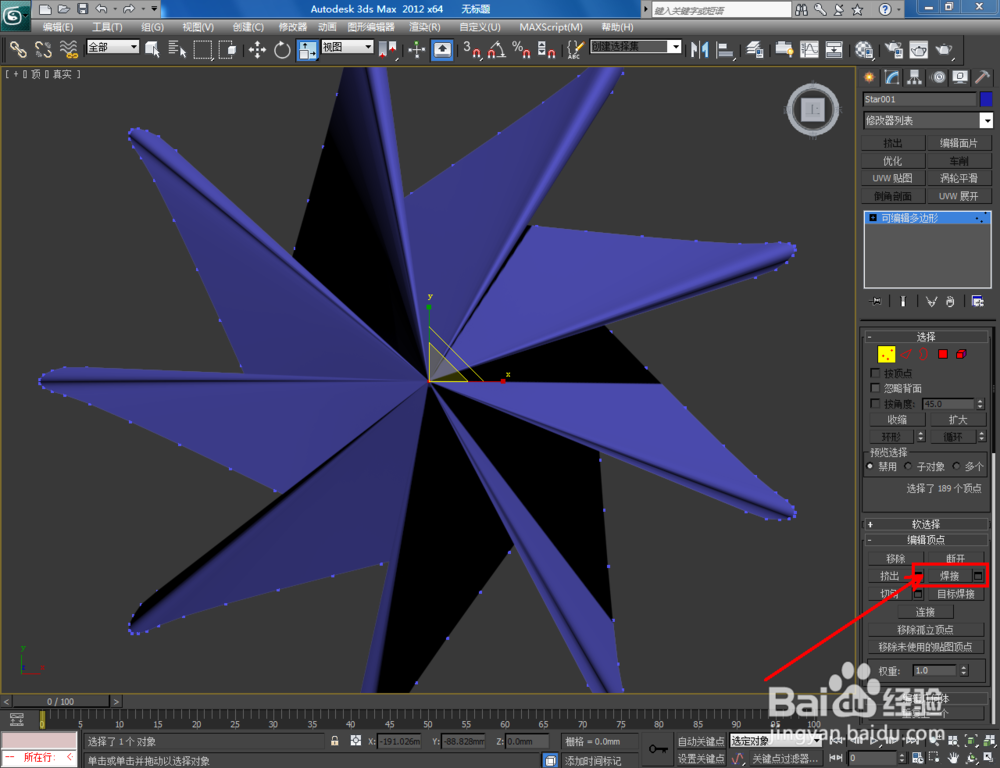
Task: Open the Select by Name list tool
Action: tap(177, 49)
